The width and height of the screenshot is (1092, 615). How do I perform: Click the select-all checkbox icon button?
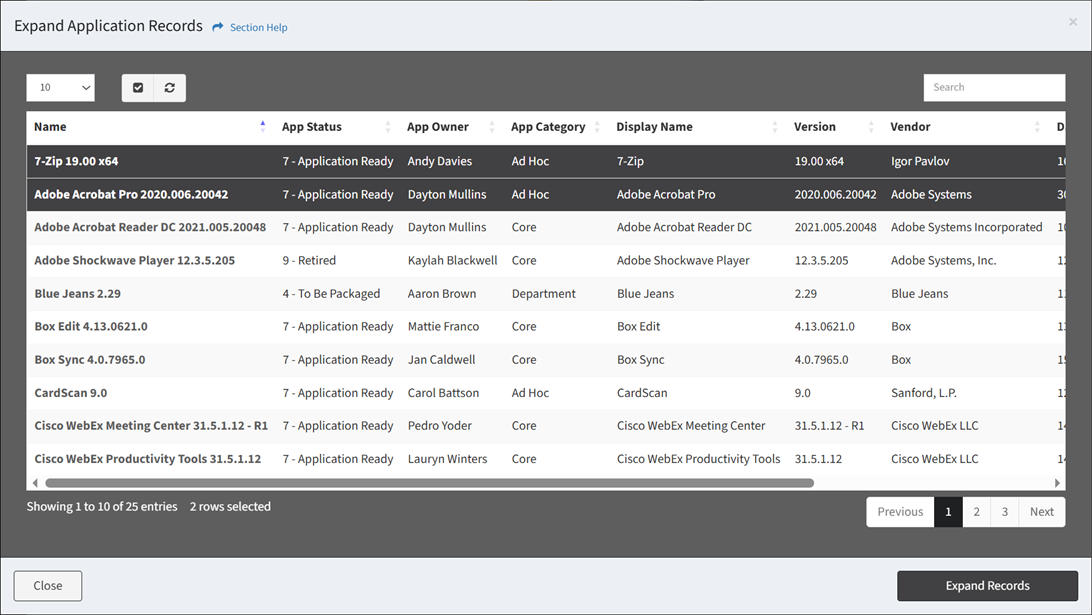click(138, 88)
